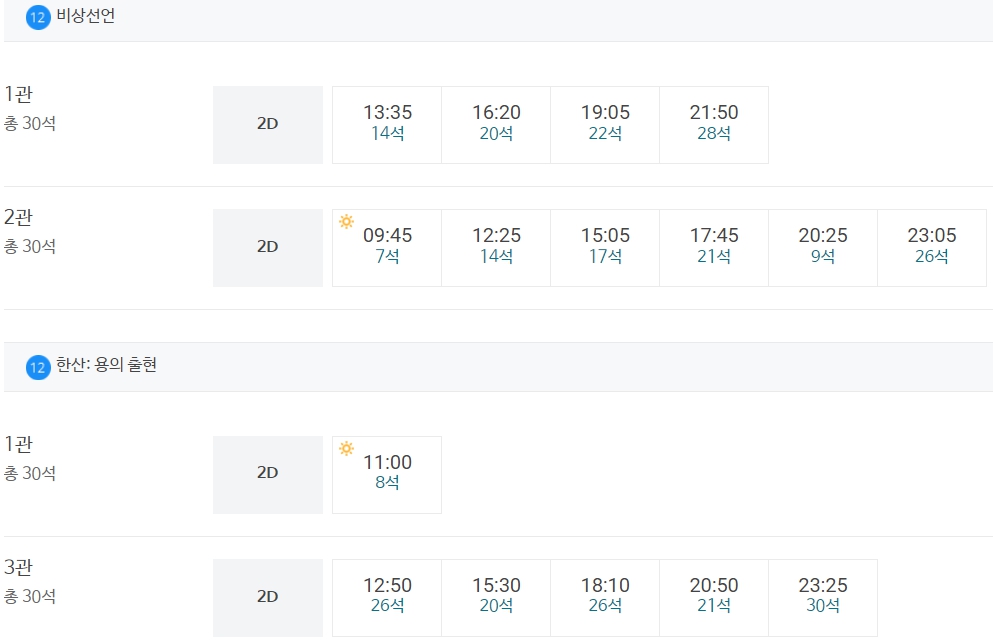The image size is (993, 642).
Task: Select the 13:35 showtime with 14석
Action: coord(387,125)
